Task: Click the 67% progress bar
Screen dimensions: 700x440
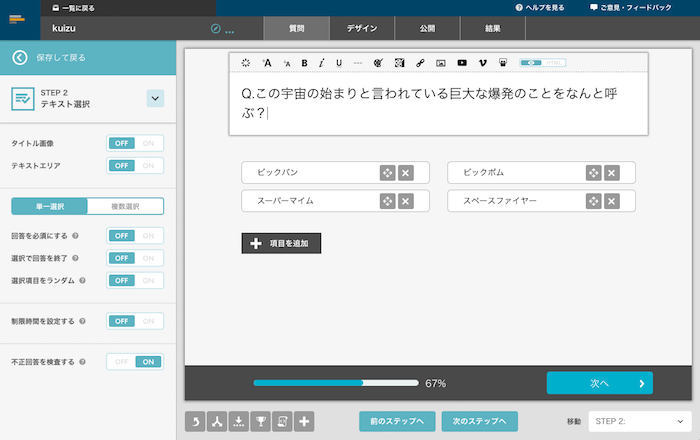Action: click(x=335, y=383)
